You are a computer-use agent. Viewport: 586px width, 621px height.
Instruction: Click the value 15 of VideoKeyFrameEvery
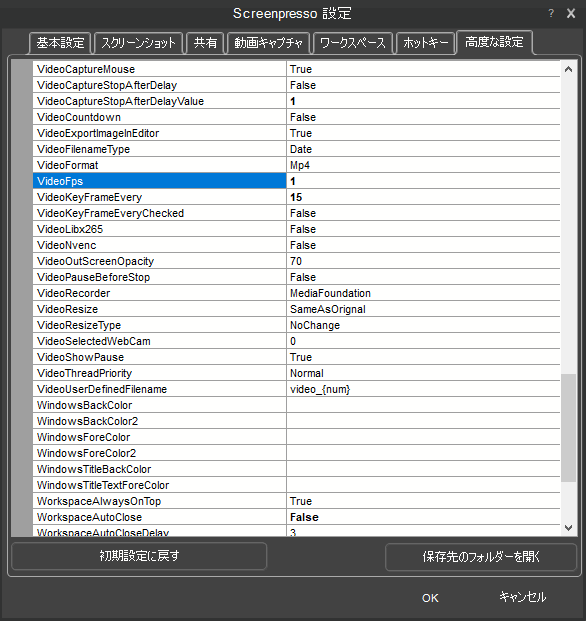423,197
